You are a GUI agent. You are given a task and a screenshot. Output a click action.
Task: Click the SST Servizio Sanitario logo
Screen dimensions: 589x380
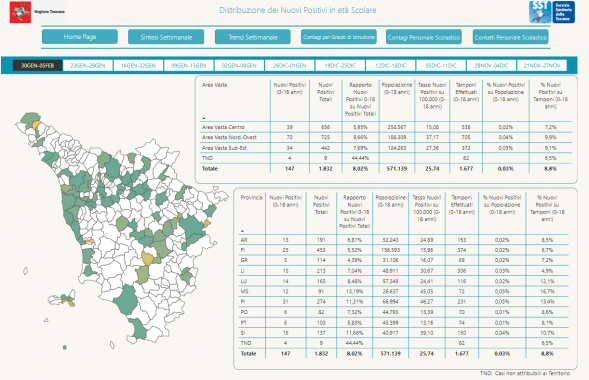(x=552, y=12)
